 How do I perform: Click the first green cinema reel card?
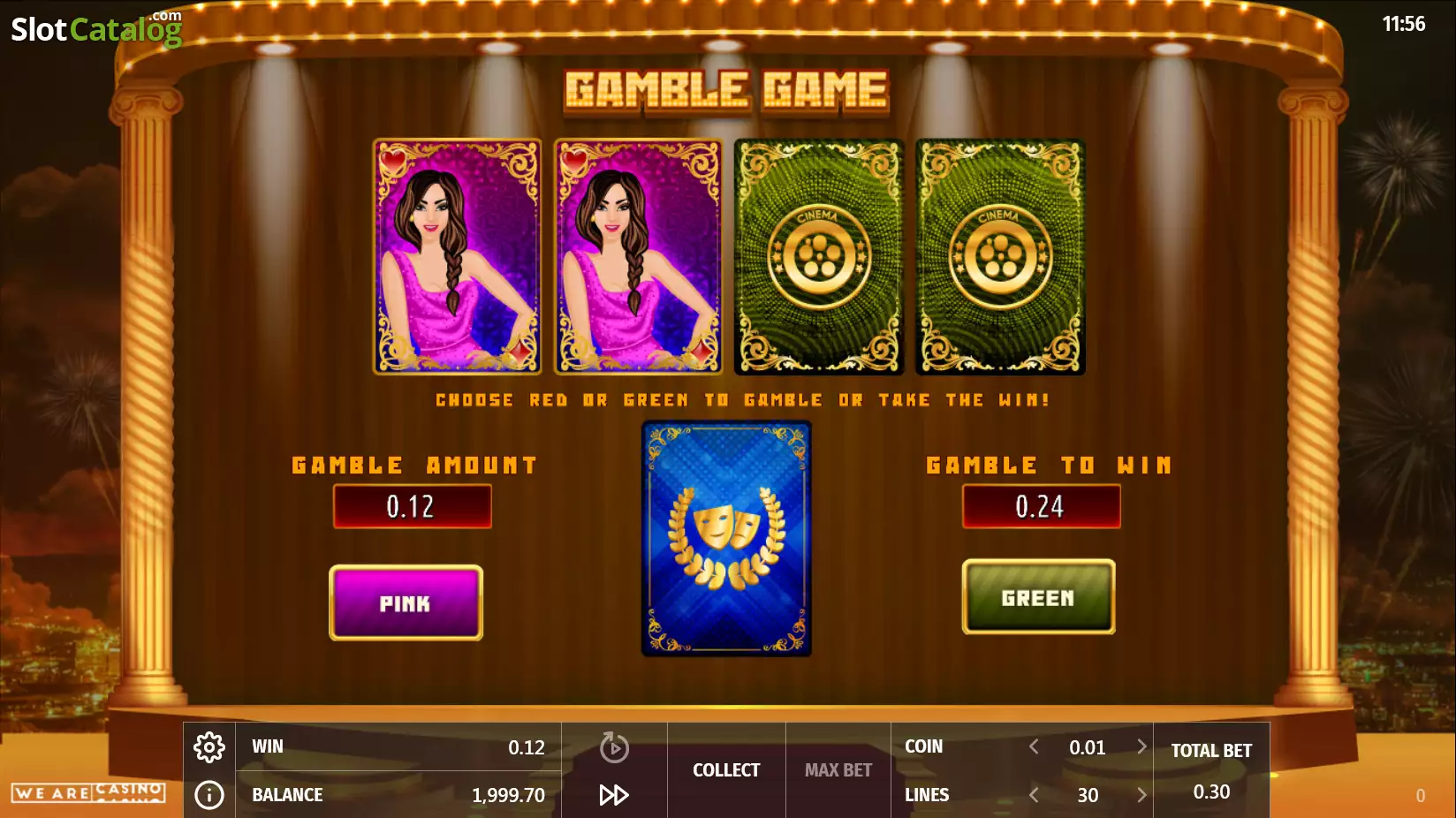pyautogui.click(x=819, y=256)
